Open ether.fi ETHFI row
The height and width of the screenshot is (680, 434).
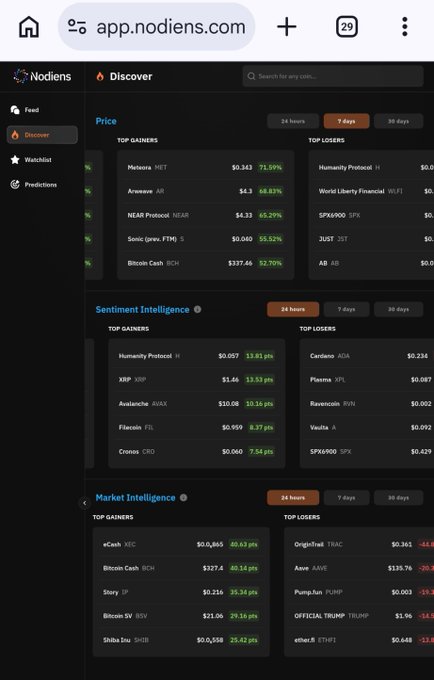click(361, 640)
